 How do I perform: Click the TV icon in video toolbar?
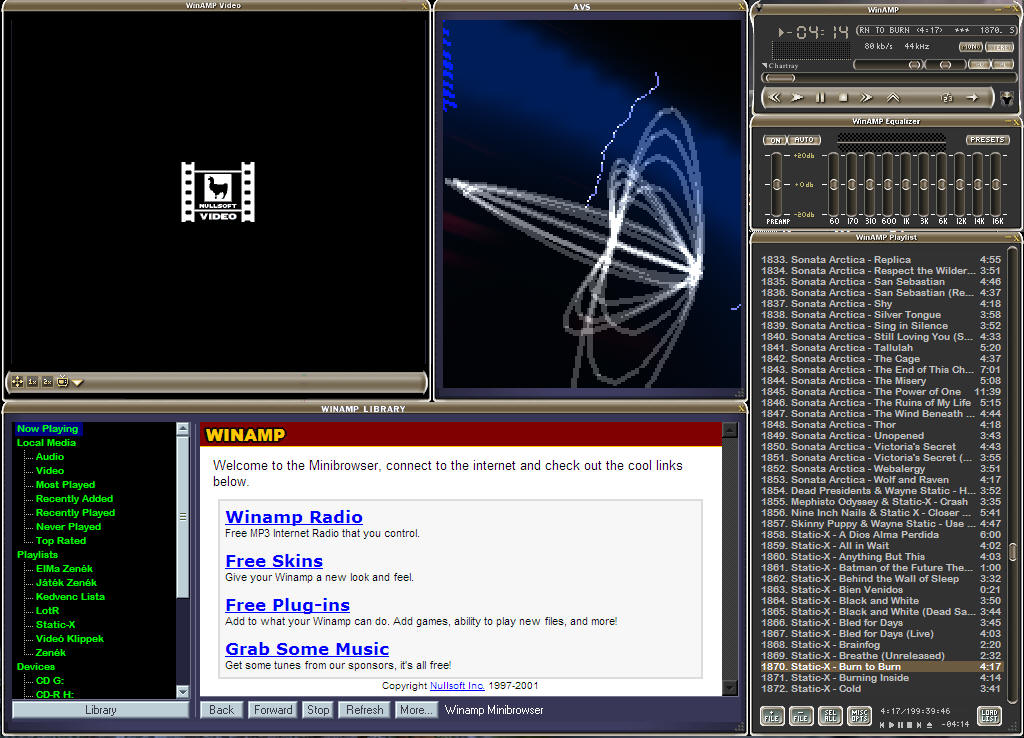coord(62,382)
